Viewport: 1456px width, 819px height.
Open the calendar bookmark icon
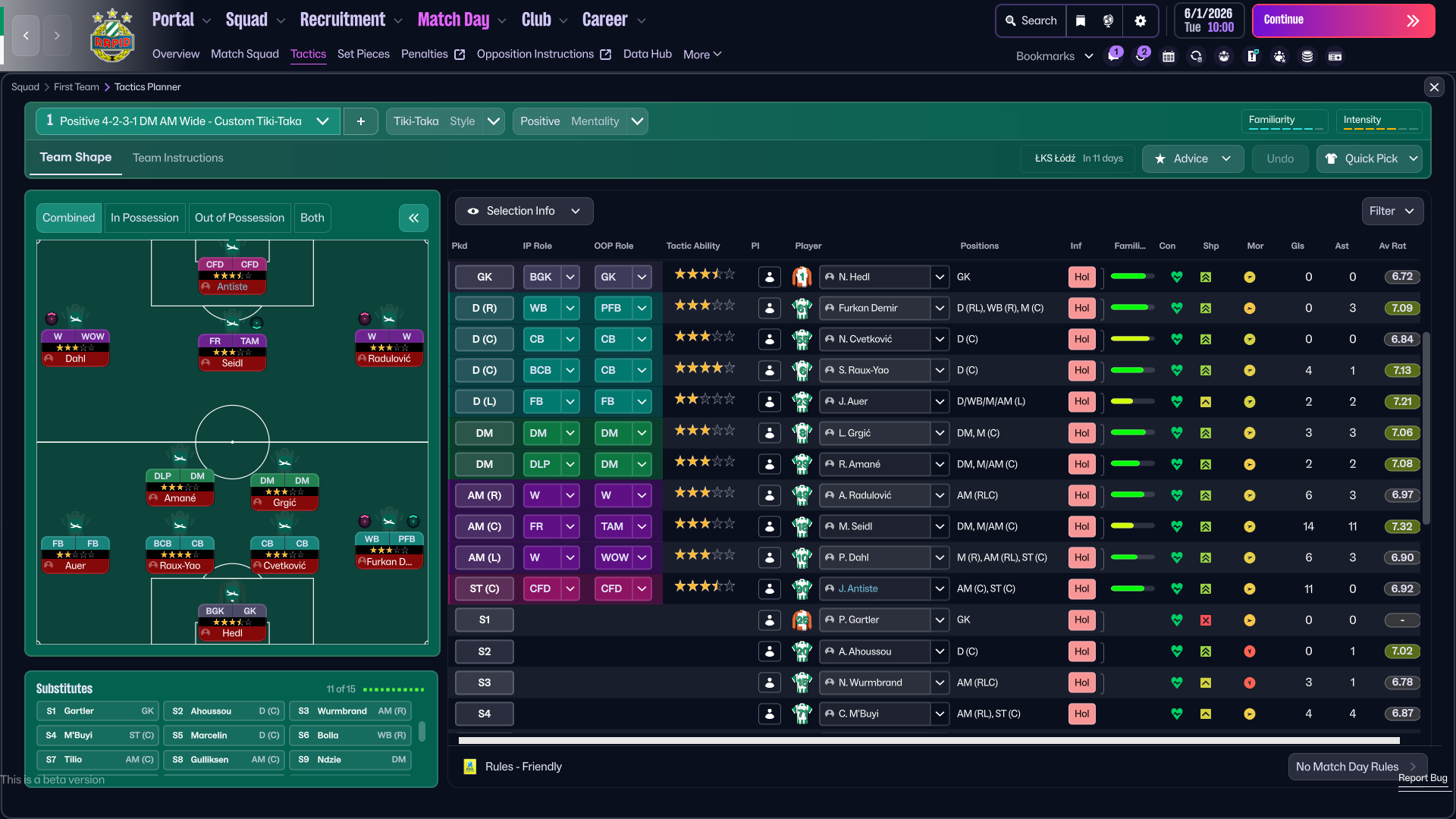point(1169,56)
